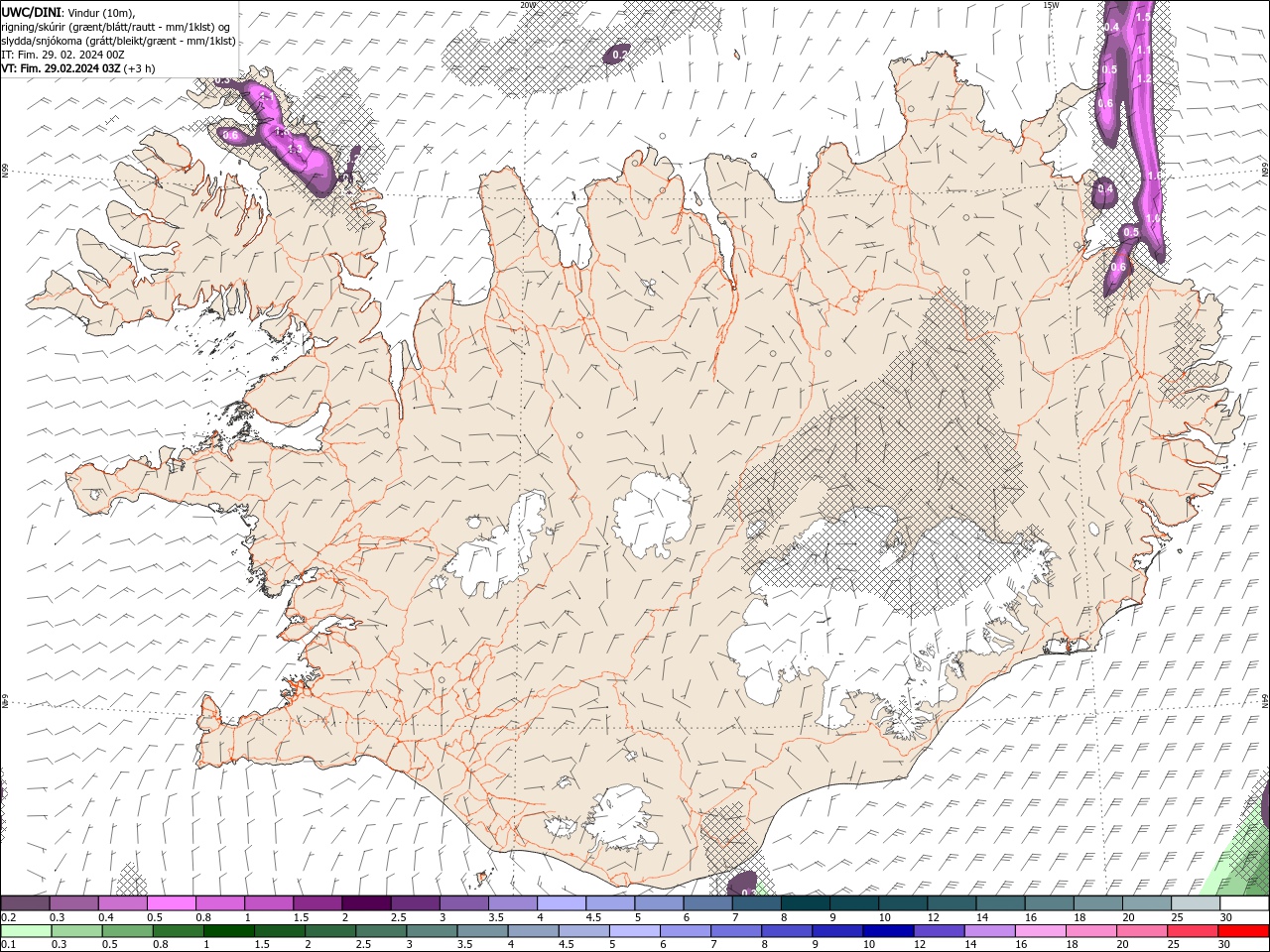1270x952 pixels.
Task: Click the 'IT: Fim. 29. 02. 2024 00Z' line
Action: (x=63, y=55)
